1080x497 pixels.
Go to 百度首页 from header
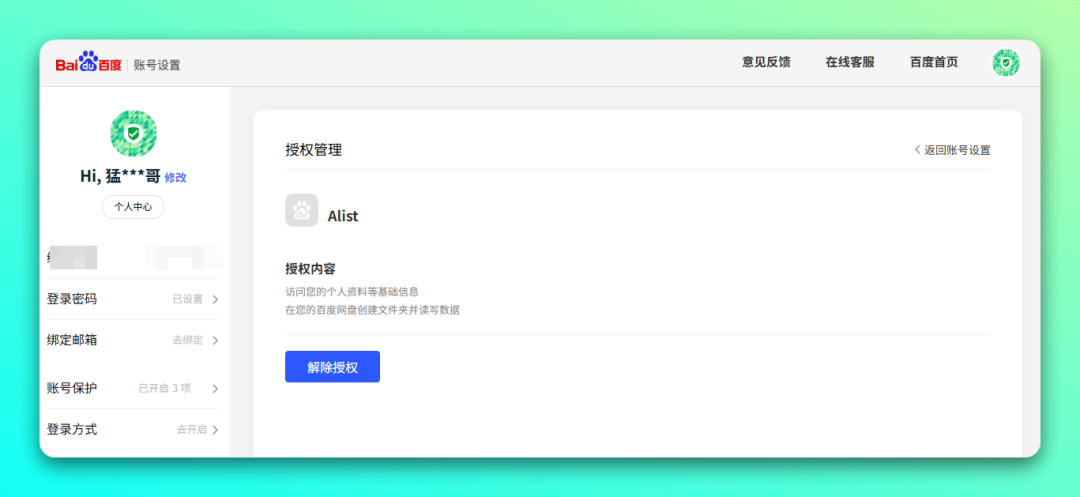pyautogui.click(x=934, y=63)
